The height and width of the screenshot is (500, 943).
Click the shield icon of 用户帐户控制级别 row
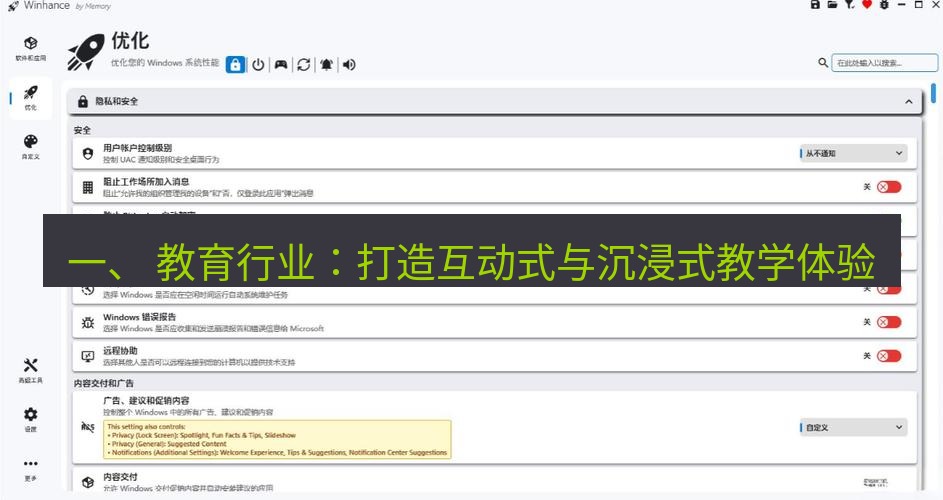[88, 154]
